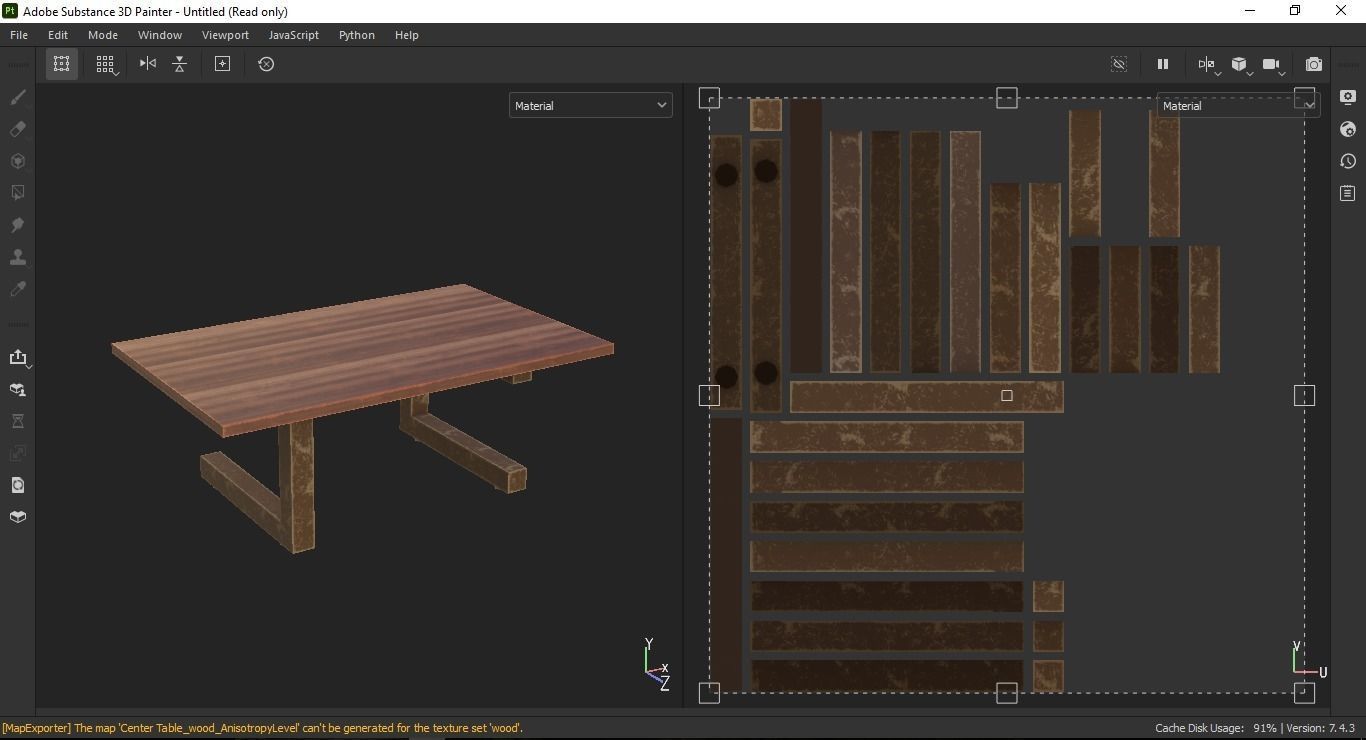Click the flip vertical icon
The image size is (1366, 740).
pos(180,64)
